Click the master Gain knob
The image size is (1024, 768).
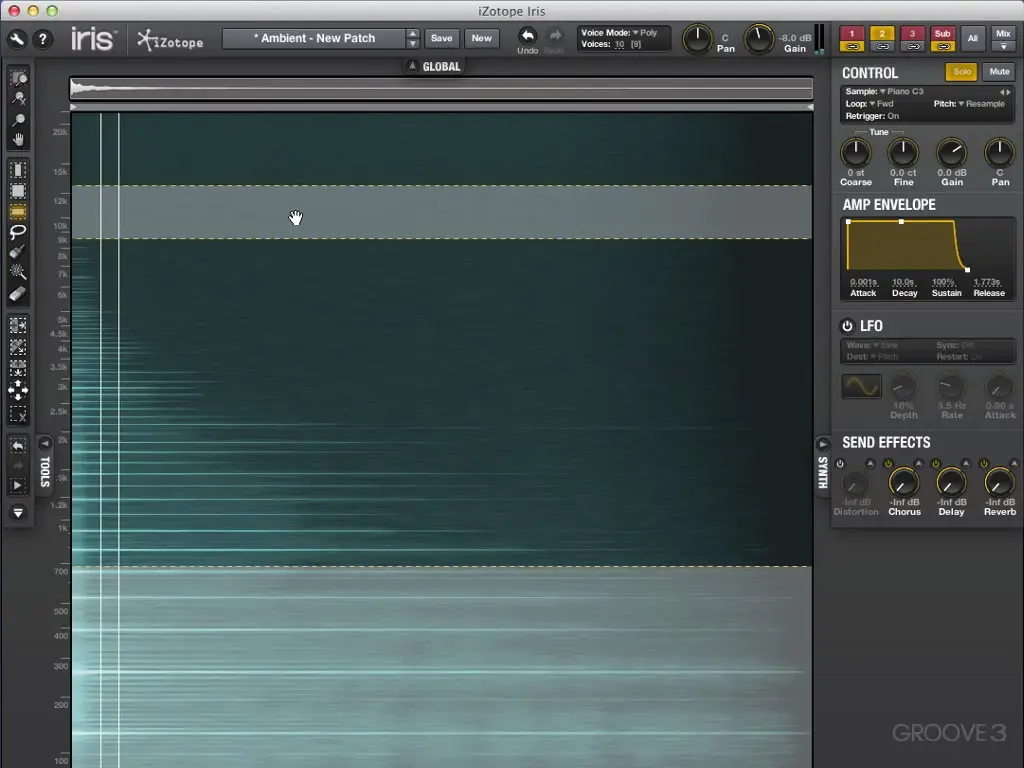pos(758,39)
